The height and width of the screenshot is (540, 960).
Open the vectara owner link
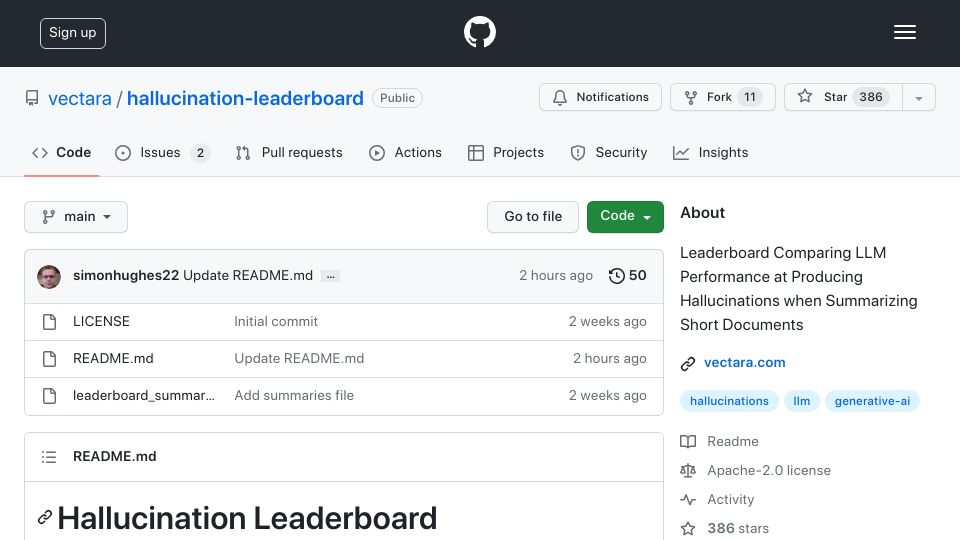[80, 98]
